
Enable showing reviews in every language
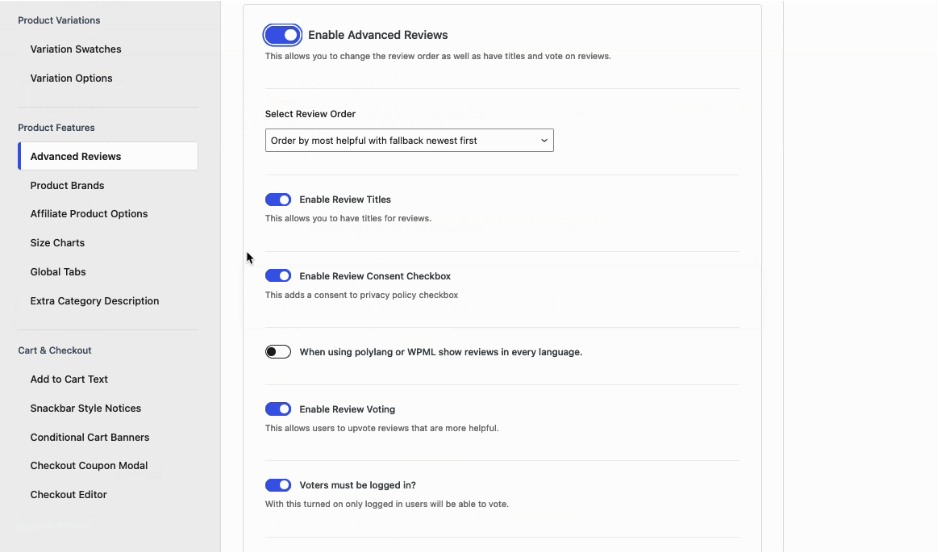278,352
